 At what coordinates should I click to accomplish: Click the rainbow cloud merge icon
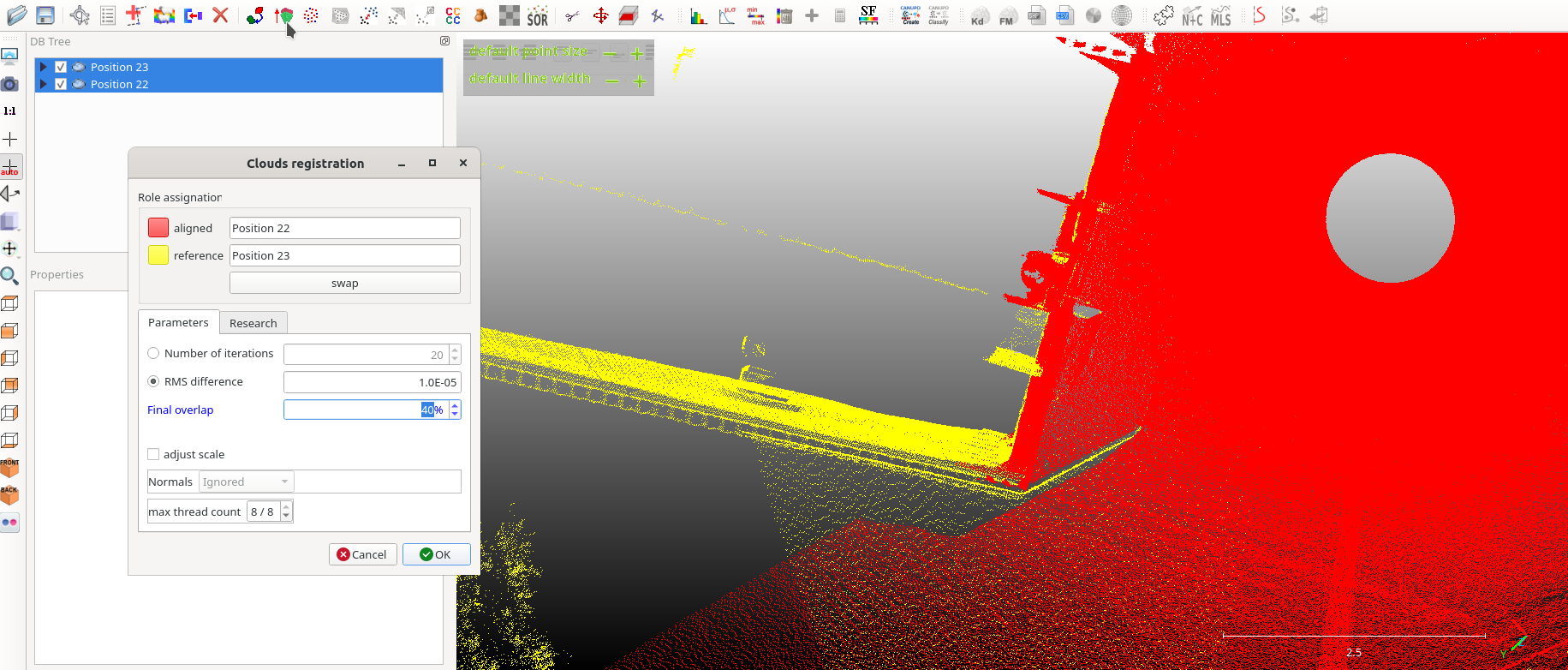(x=164, y=15)
